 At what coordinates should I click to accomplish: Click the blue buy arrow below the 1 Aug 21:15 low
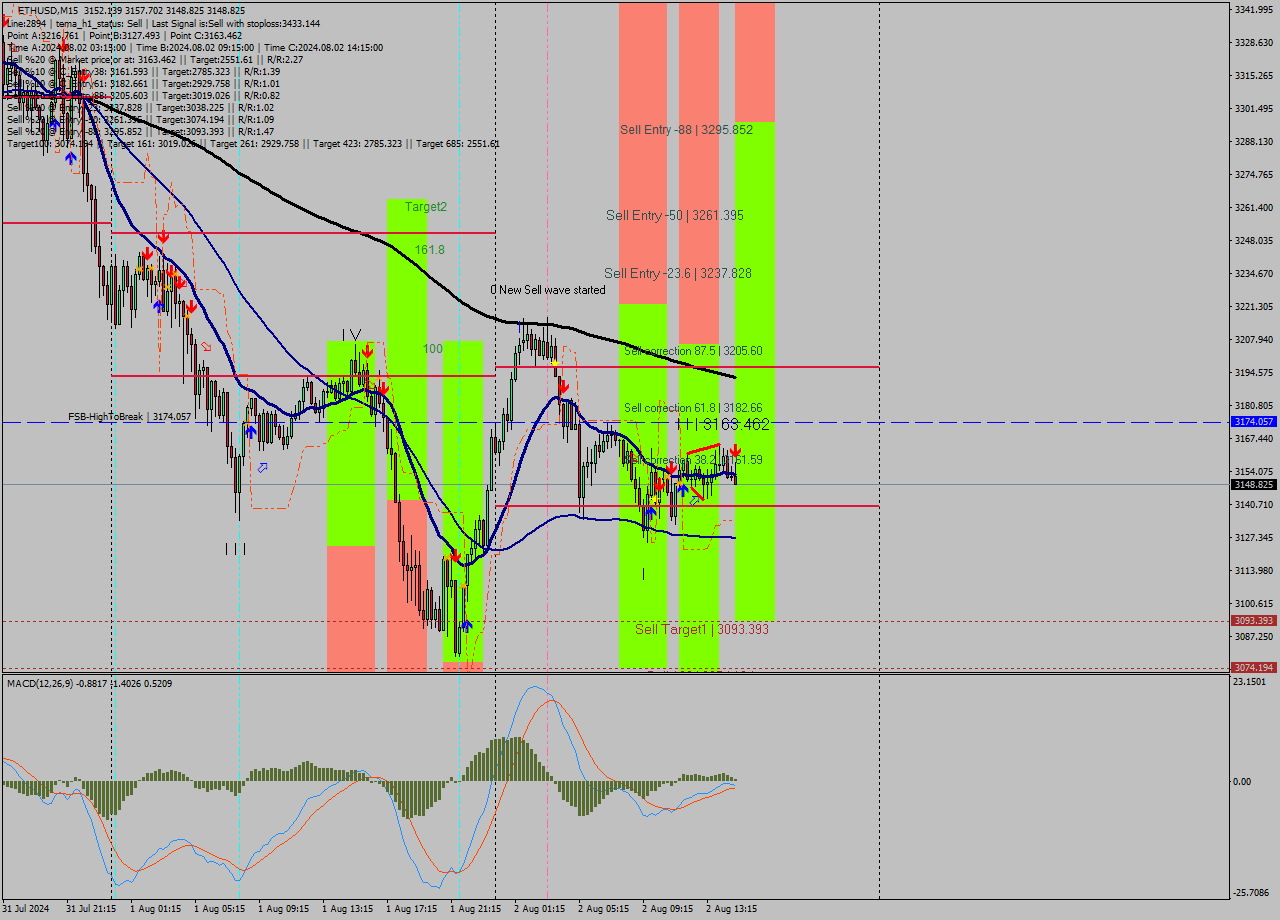point(466,625)
